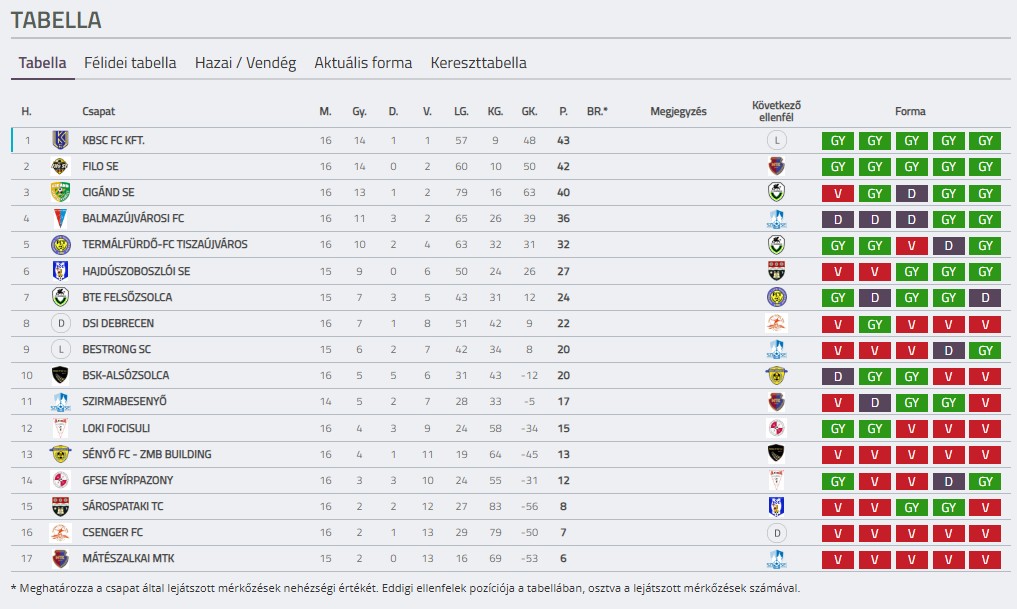Click next opponent icon in KBSC row
Viewport: 1017px width, 609px height.
click(x=776, y=140)
